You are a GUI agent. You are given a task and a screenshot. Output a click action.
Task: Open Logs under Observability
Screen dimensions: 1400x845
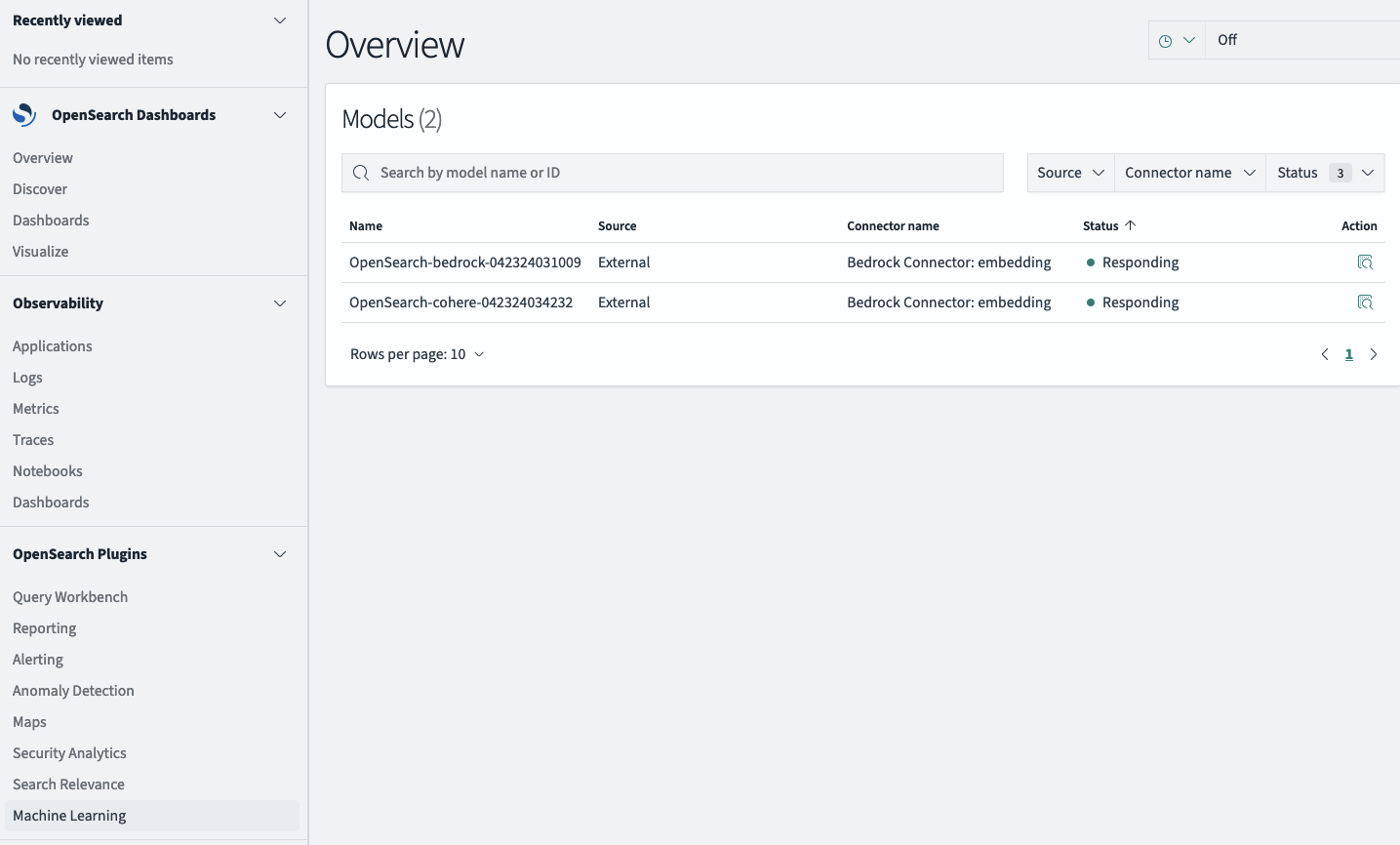tap(27, 378)
